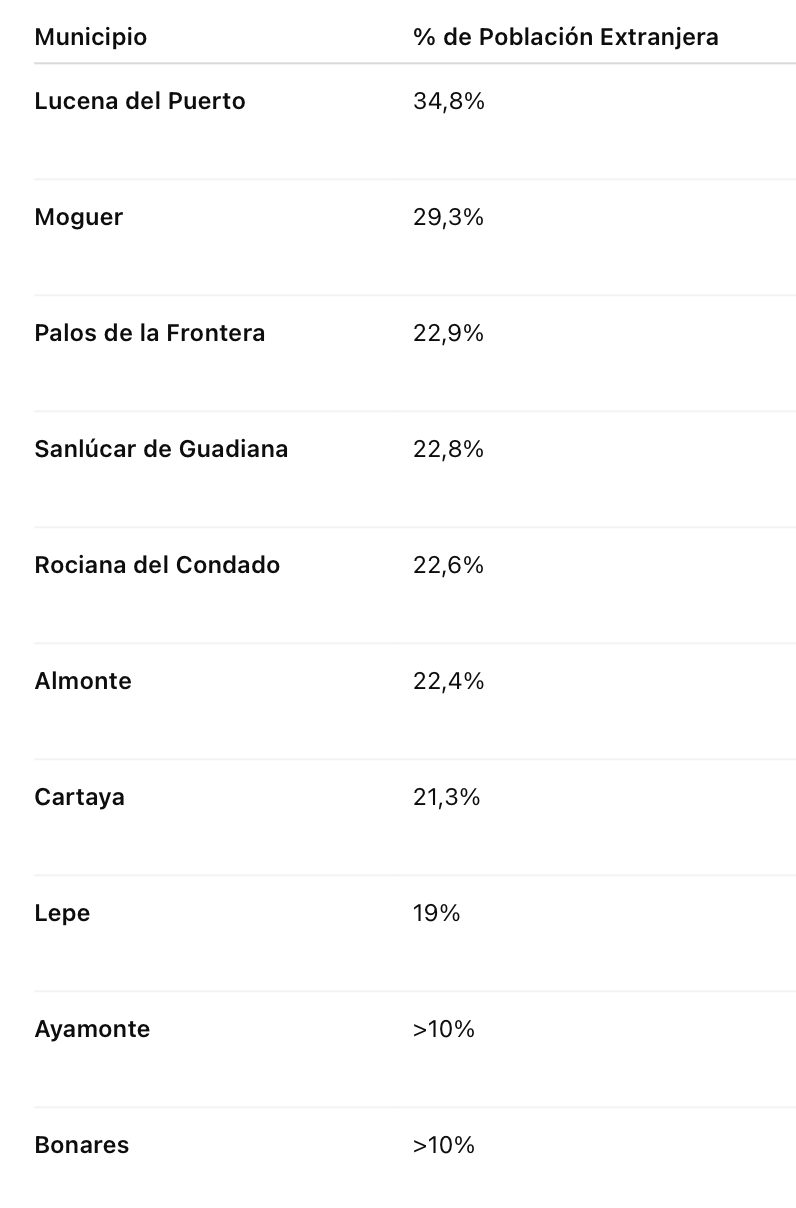Click the 22,8% percentage value
This screenshot has height=1208, width=796.
[x=448, y=449]
